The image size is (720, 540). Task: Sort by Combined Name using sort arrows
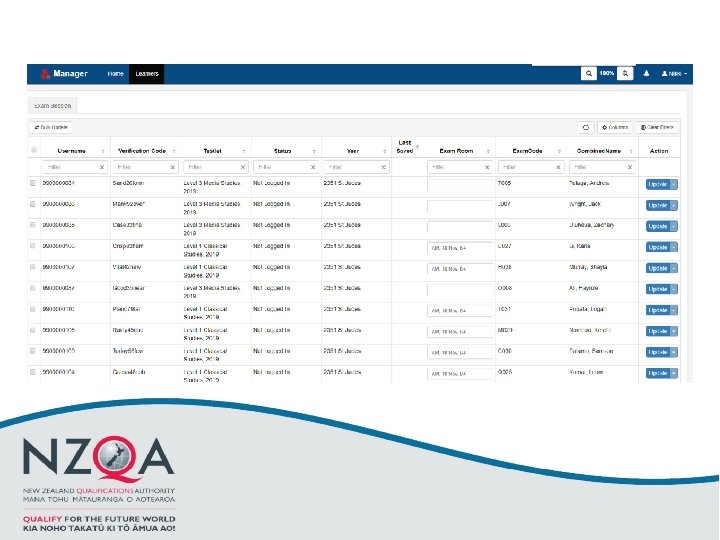[x=631, y=152]
